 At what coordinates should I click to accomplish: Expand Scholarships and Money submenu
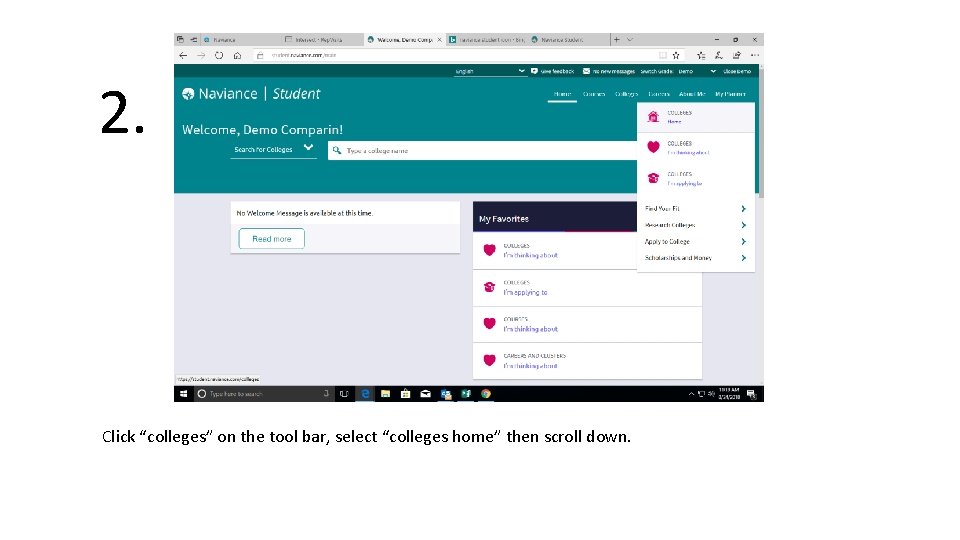tap(696, 258)
